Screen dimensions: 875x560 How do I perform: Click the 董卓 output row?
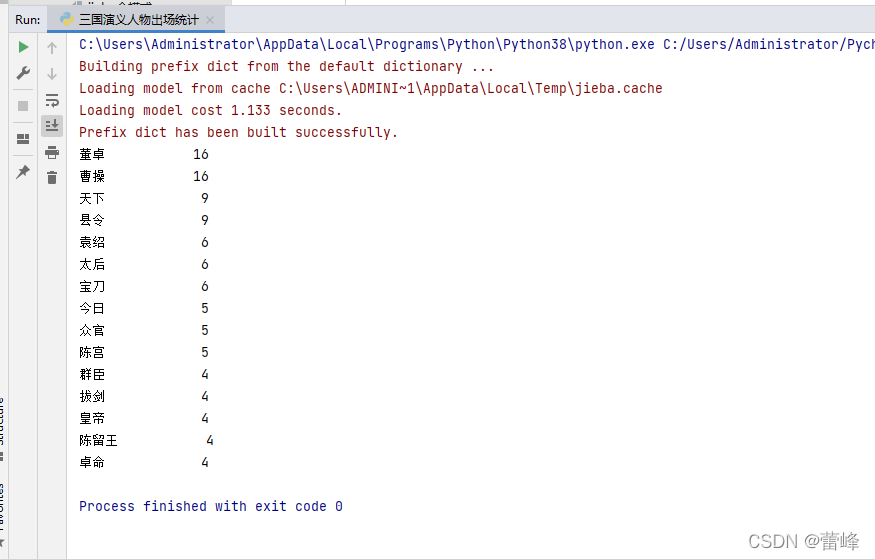point(144,155)
